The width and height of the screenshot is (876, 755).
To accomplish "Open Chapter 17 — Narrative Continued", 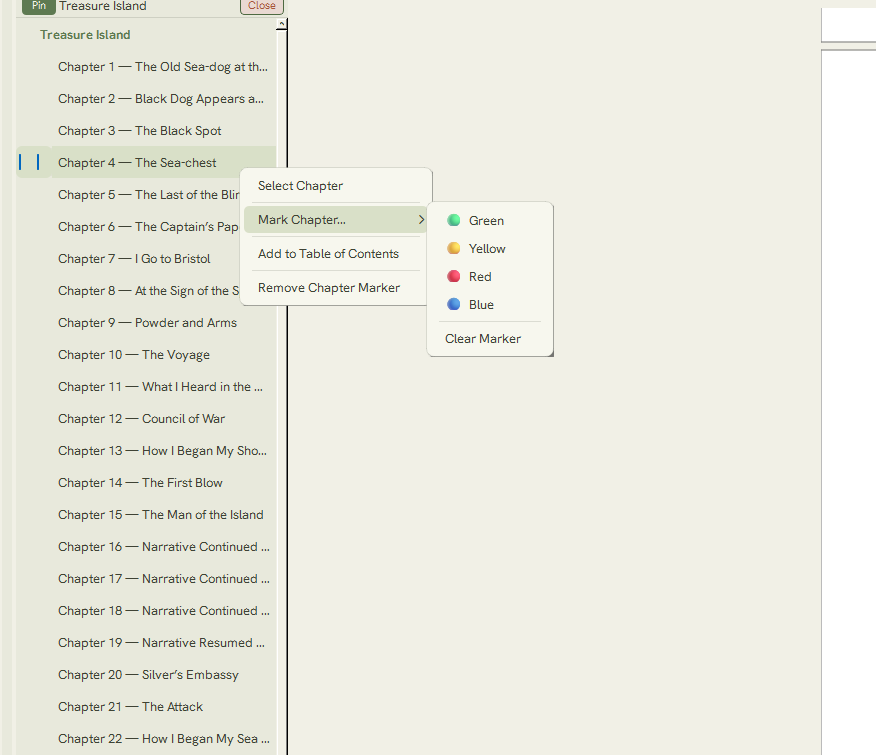I will (x=163, y=578).
